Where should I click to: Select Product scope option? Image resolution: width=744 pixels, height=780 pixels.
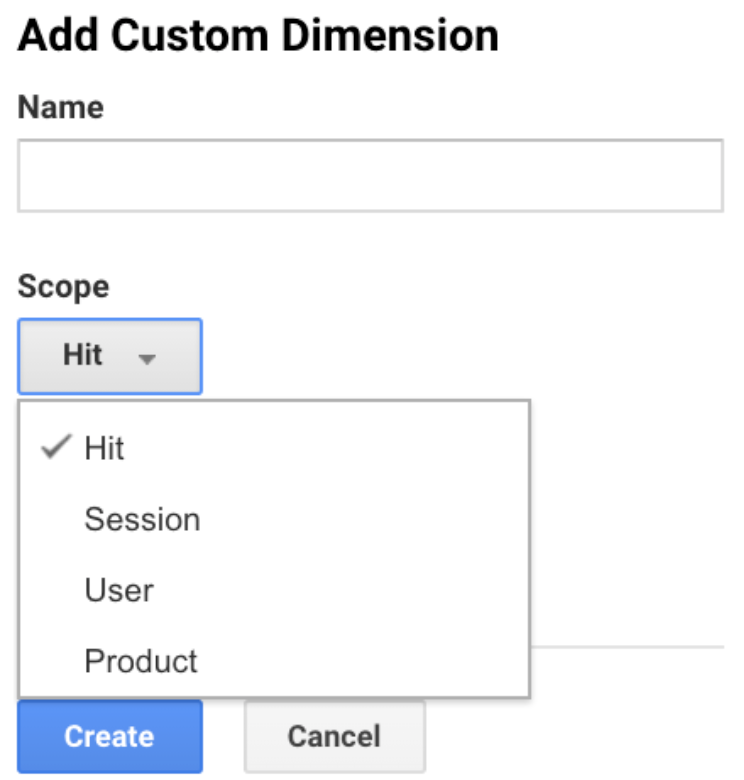[141, 661]
